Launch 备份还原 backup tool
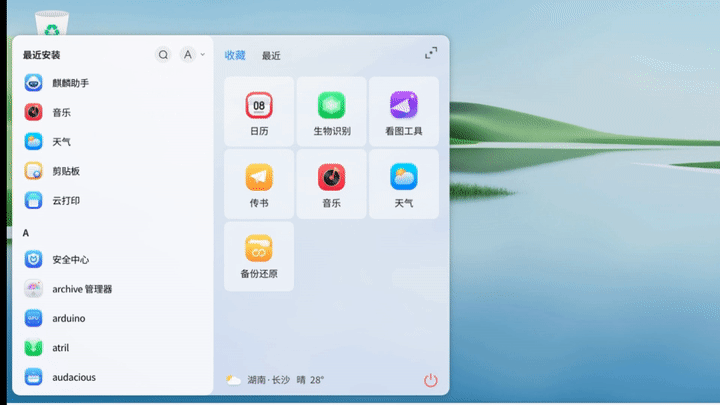 259,255
